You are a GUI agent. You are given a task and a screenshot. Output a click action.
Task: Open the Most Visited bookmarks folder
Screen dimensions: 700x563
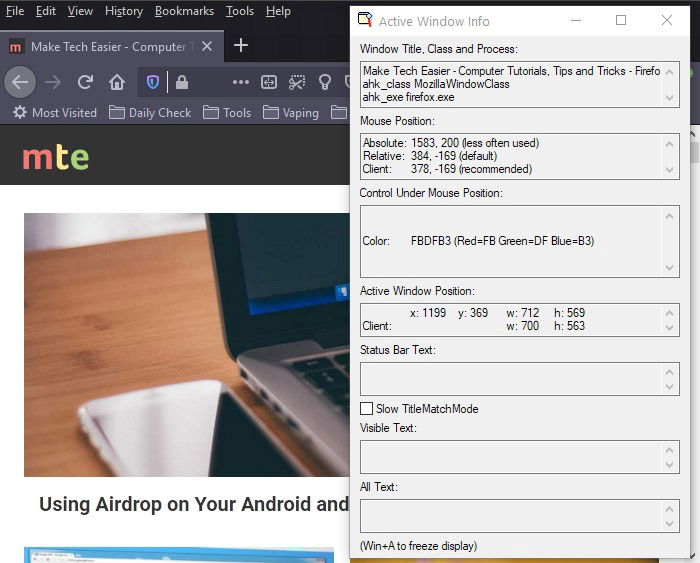coord(55,113)
